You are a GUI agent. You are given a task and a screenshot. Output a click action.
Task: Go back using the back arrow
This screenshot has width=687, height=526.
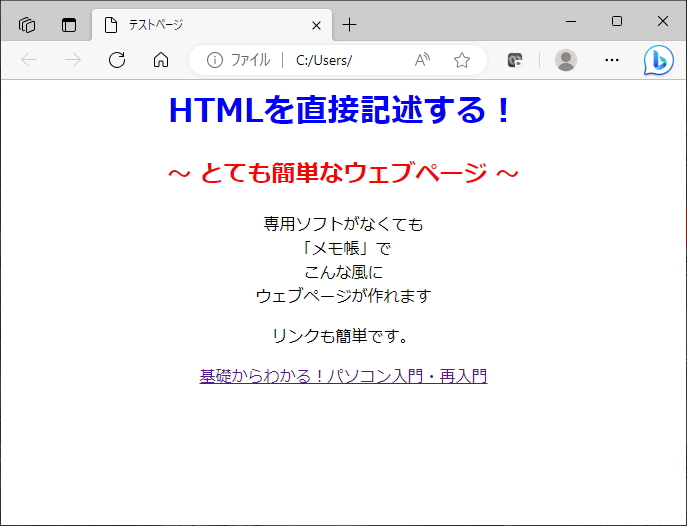29,60
